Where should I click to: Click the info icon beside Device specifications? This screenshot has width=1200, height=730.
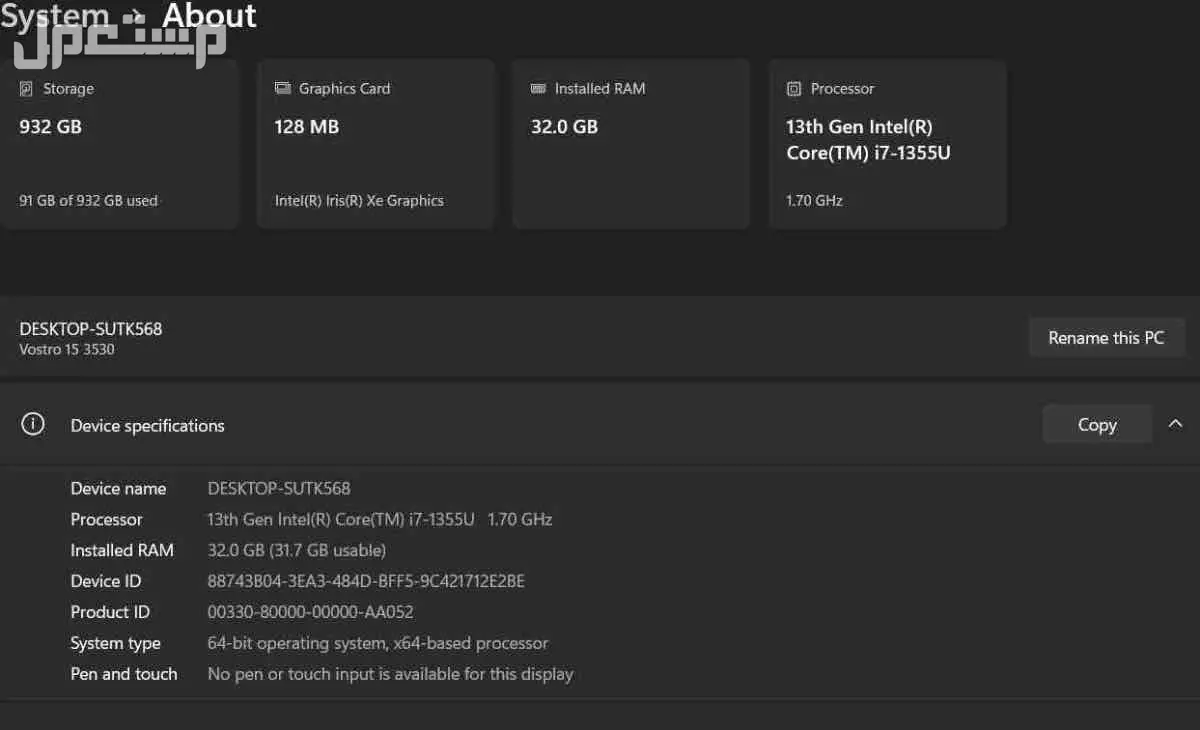tap(32, 424)
